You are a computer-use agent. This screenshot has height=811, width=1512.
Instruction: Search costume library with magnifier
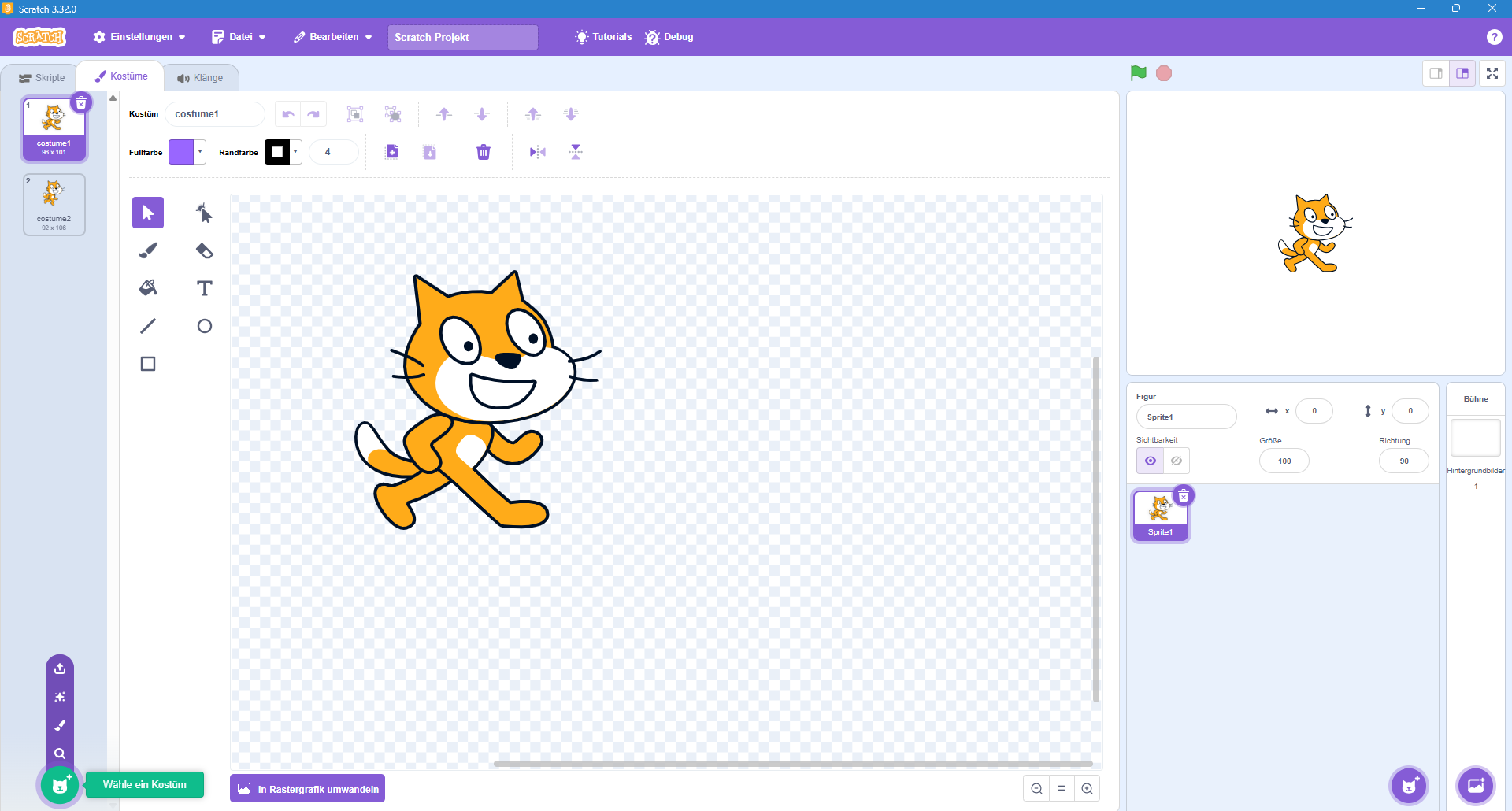60,754
